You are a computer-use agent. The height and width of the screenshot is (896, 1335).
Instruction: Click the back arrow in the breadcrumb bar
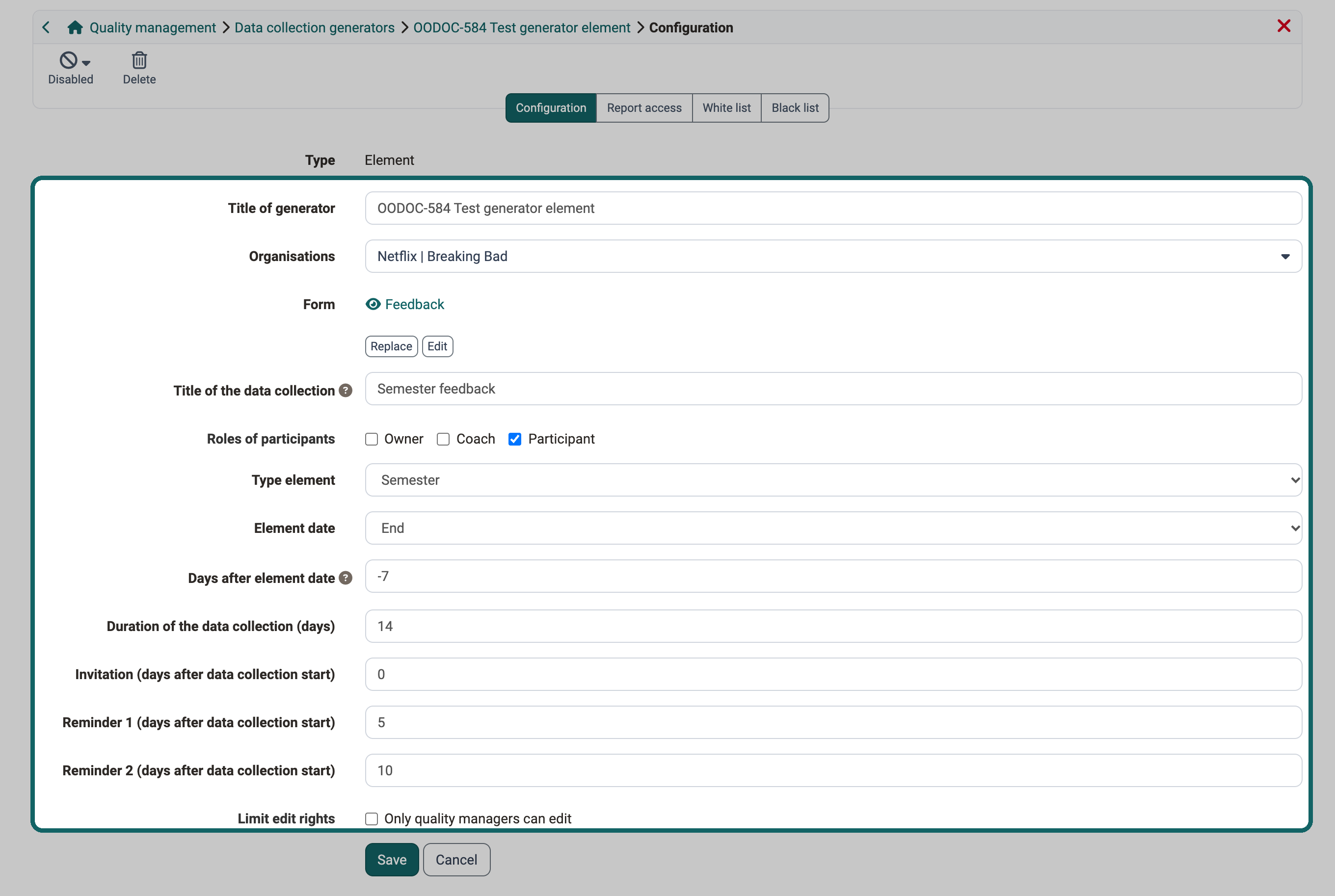46,27
